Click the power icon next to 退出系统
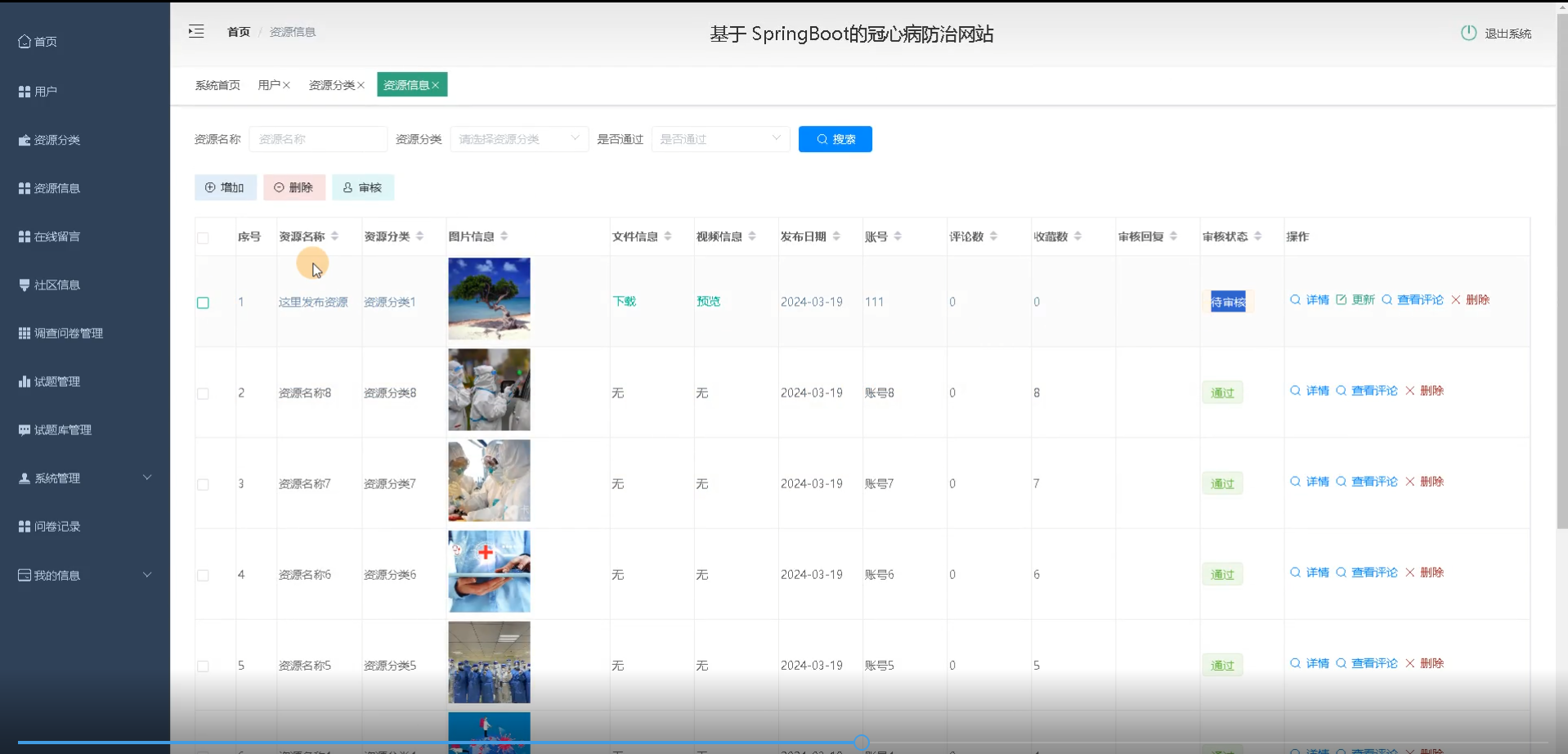Screen dimensions: 1568x754 (1468, 33)
